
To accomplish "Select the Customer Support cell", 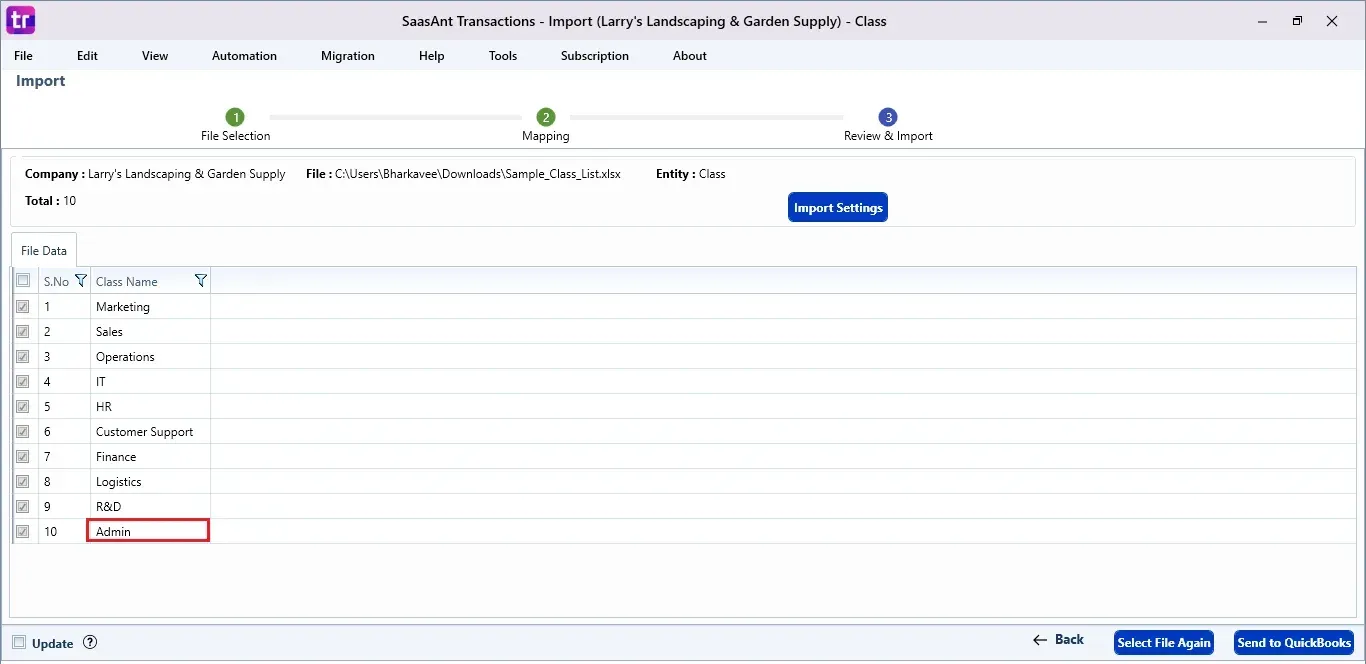I will point(150,432).
